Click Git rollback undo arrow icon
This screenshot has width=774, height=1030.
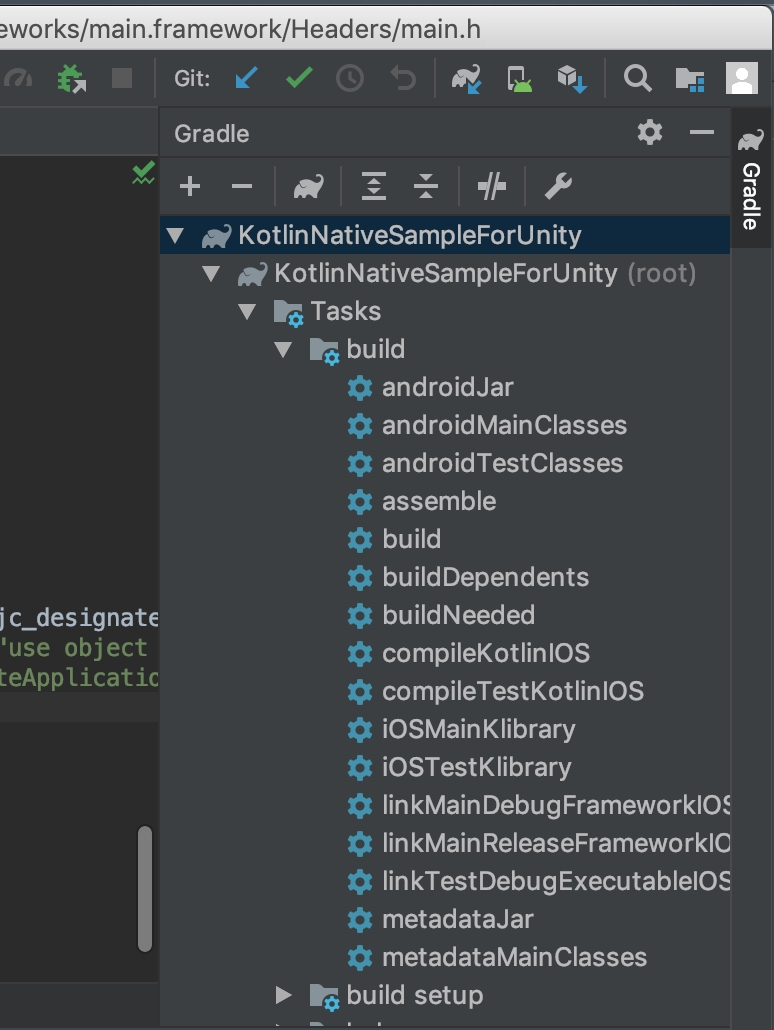point(403,79)
